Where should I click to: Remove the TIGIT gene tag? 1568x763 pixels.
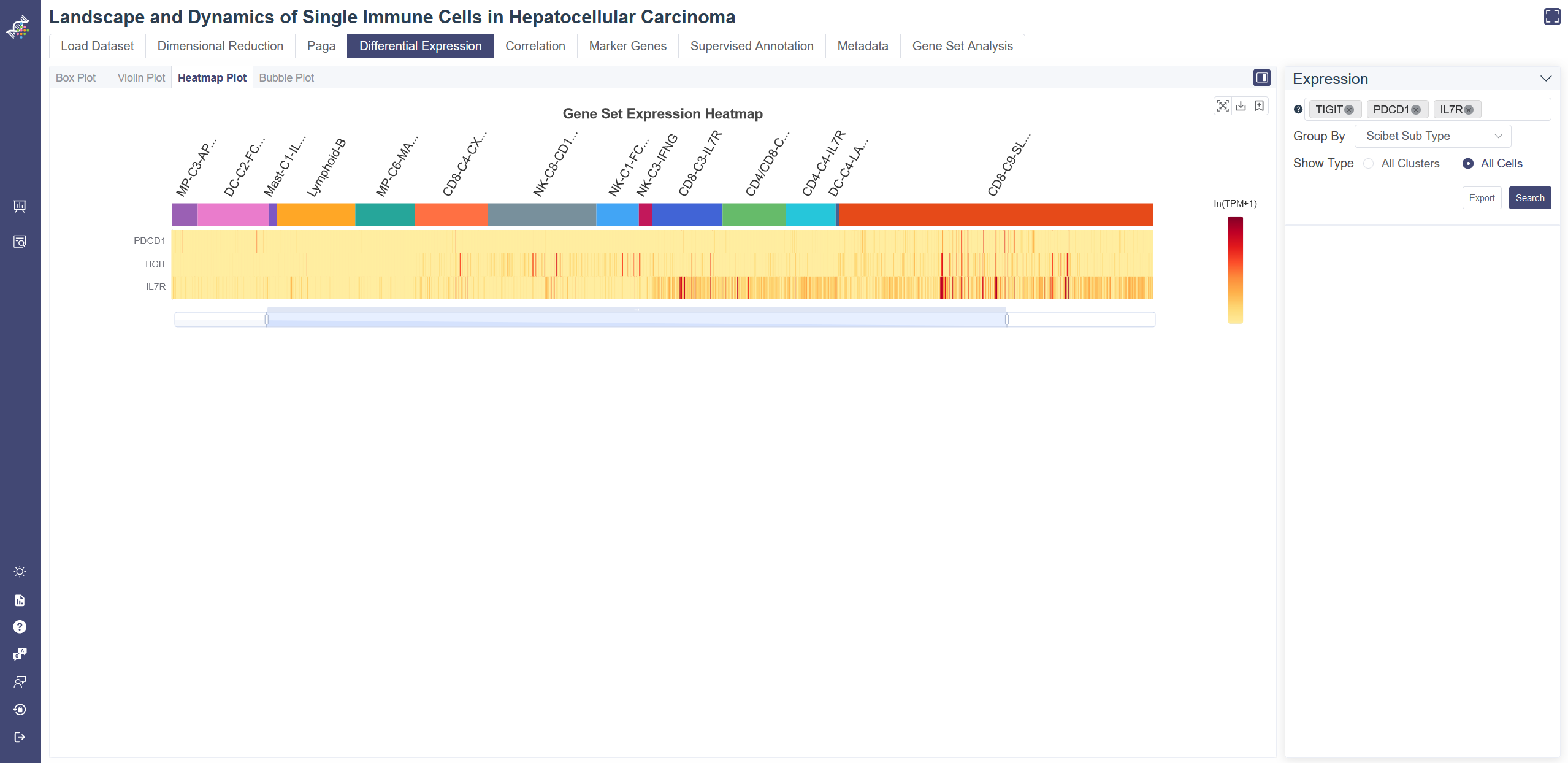point(1349,110)
